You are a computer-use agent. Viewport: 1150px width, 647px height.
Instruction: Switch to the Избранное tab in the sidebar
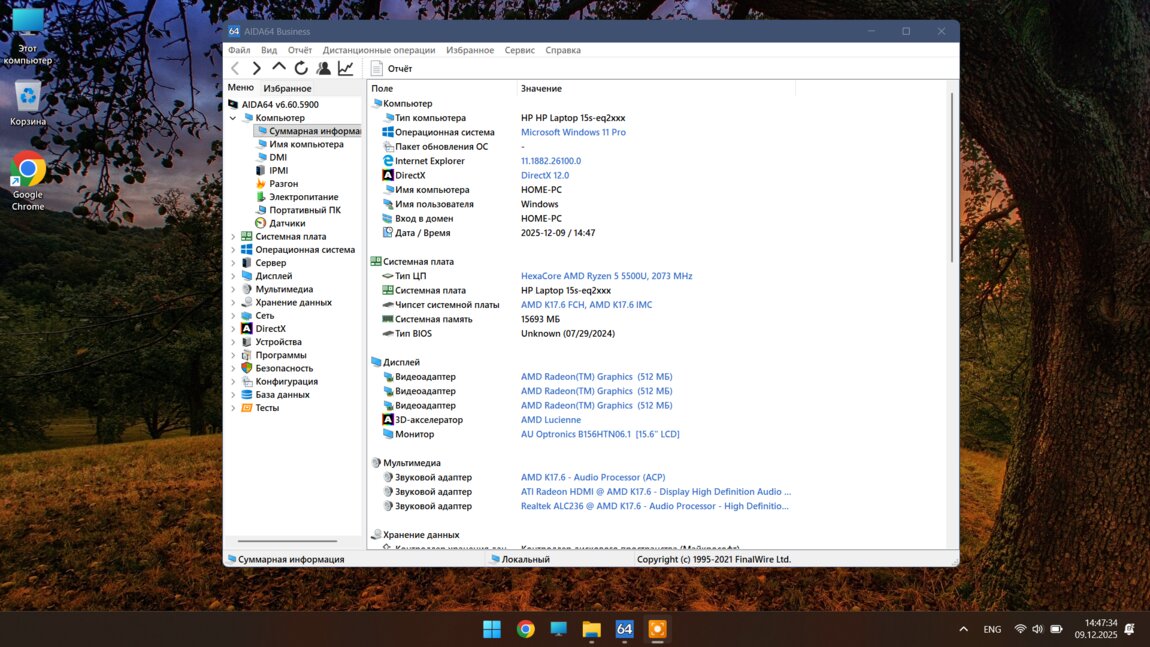[x=287, y=88]
